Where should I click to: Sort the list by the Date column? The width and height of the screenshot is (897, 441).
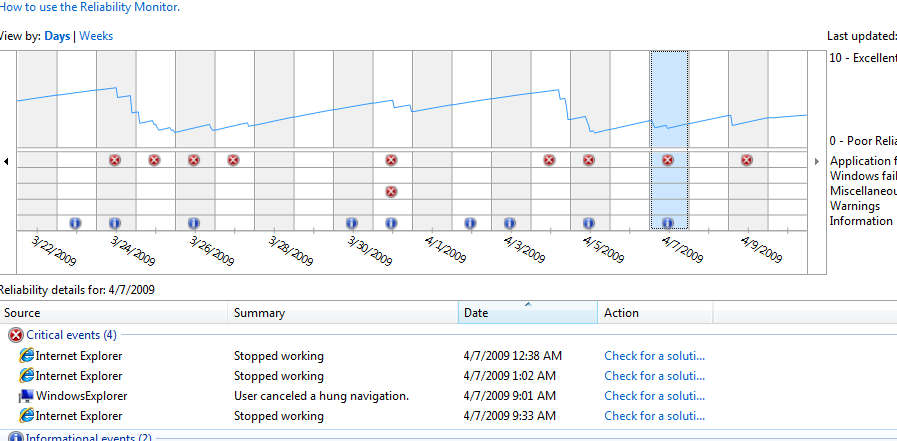pyautogui.click(x=527, y=313)
